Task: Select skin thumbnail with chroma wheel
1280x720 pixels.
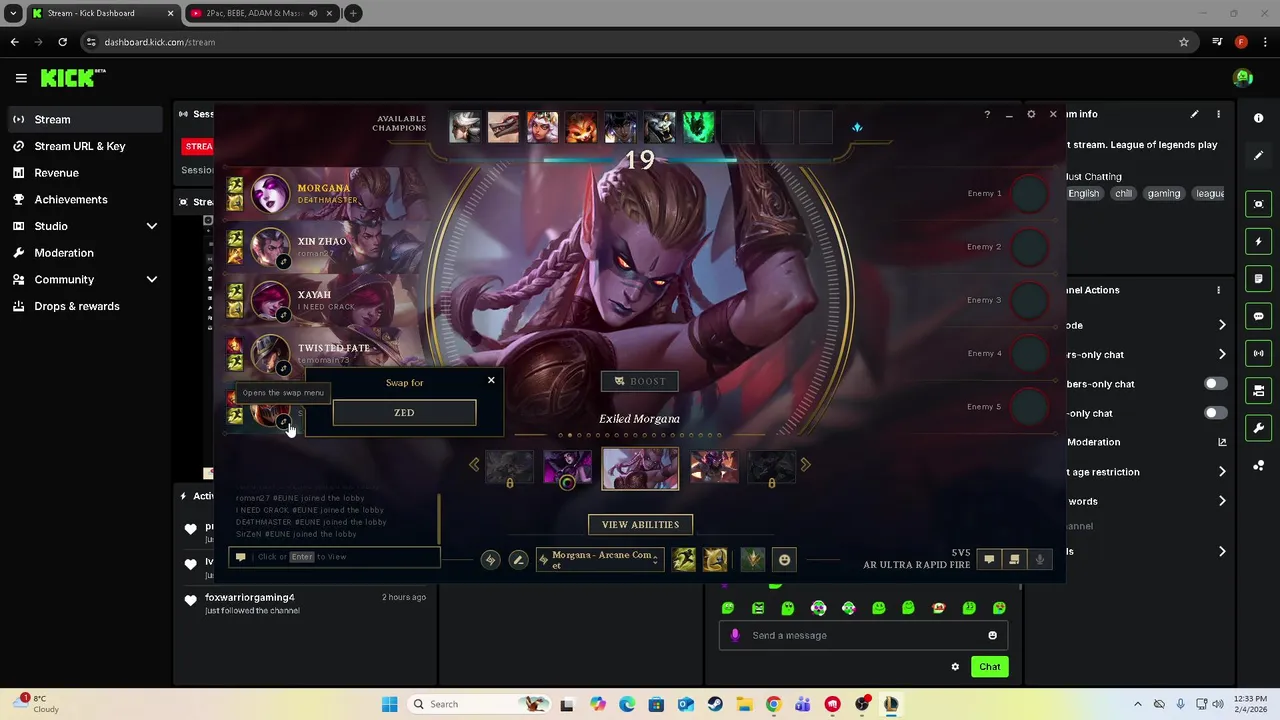Action: [x=567, y=468]
